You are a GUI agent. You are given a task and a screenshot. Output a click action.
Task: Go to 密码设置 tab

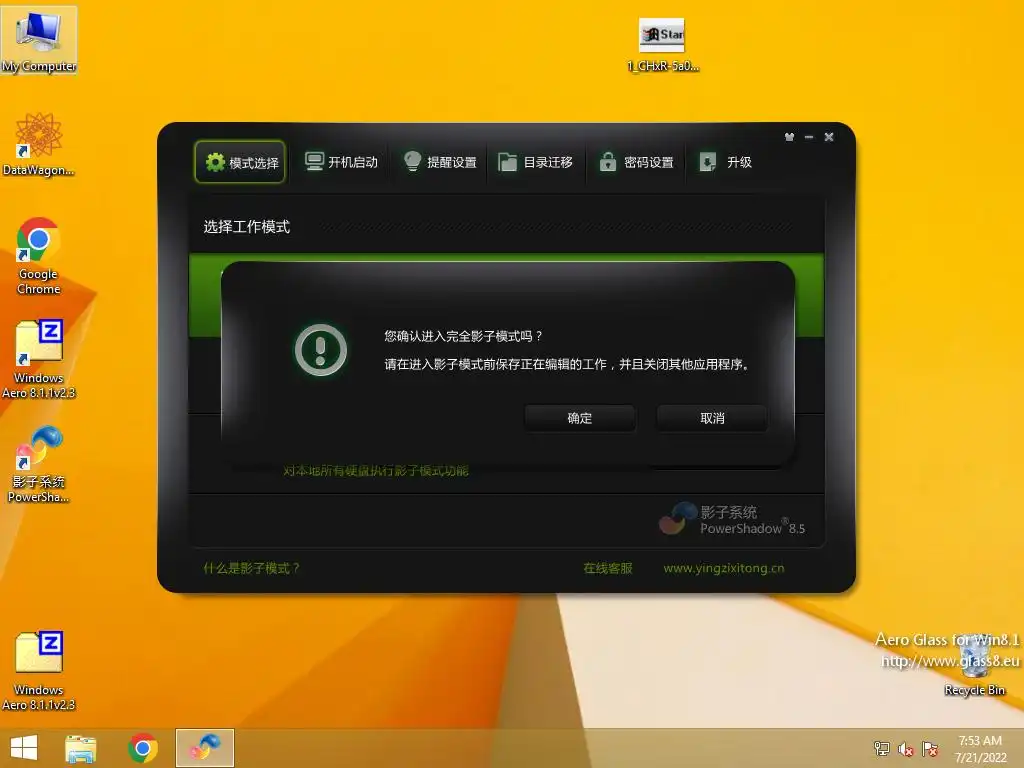click(x=636, y=162)
